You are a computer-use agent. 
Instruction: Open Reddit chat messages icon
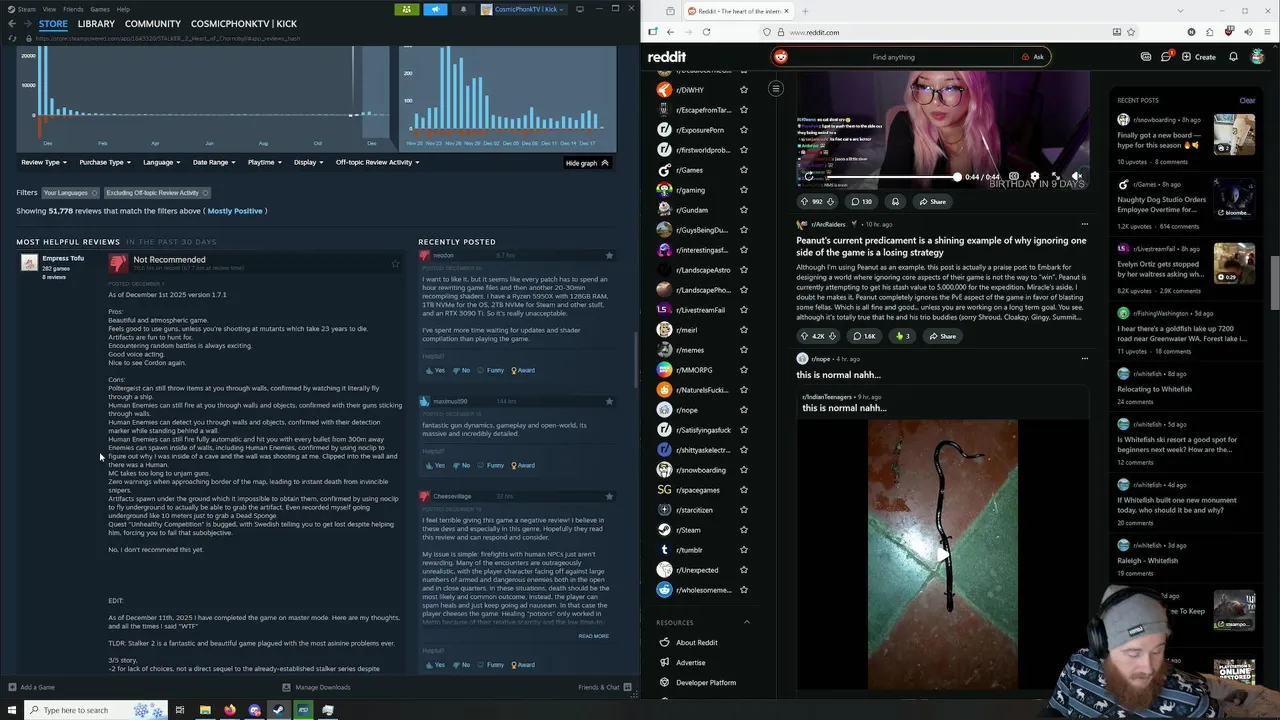[x=1166, y=57]
